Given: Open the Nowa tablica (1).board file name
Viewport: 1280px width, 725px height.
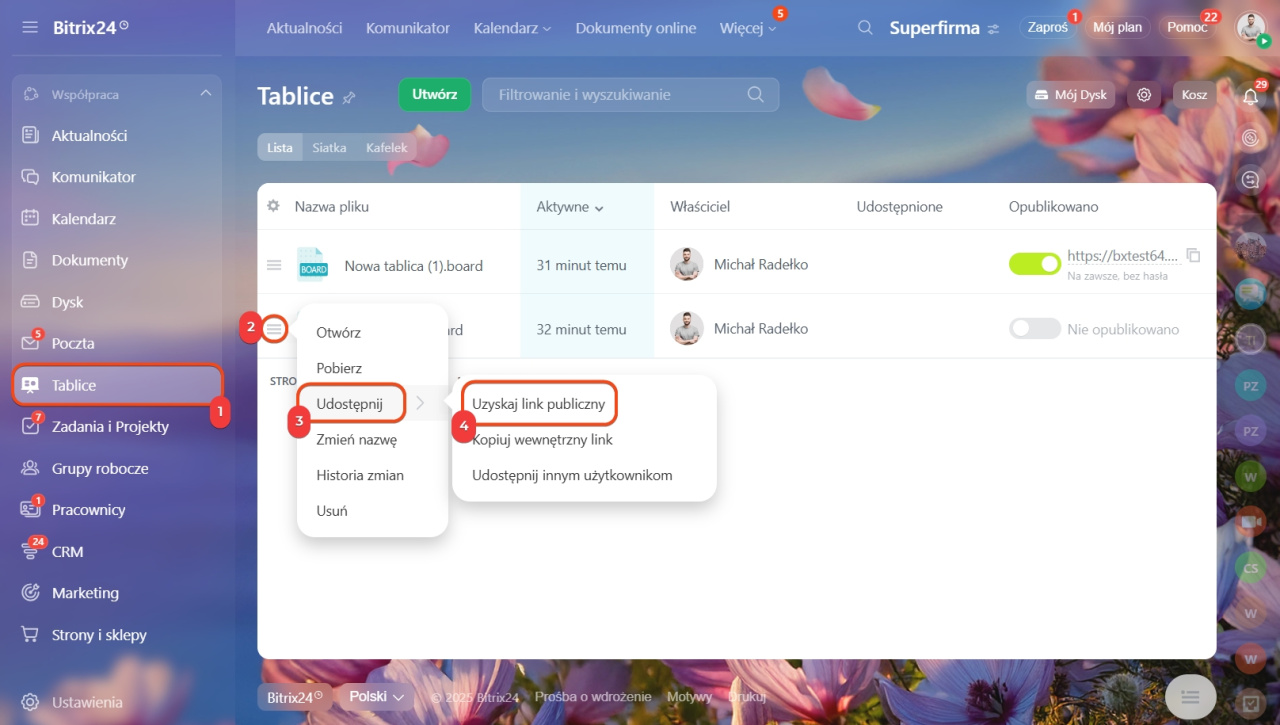Looking at the screenshot, I should coord(414,266).
